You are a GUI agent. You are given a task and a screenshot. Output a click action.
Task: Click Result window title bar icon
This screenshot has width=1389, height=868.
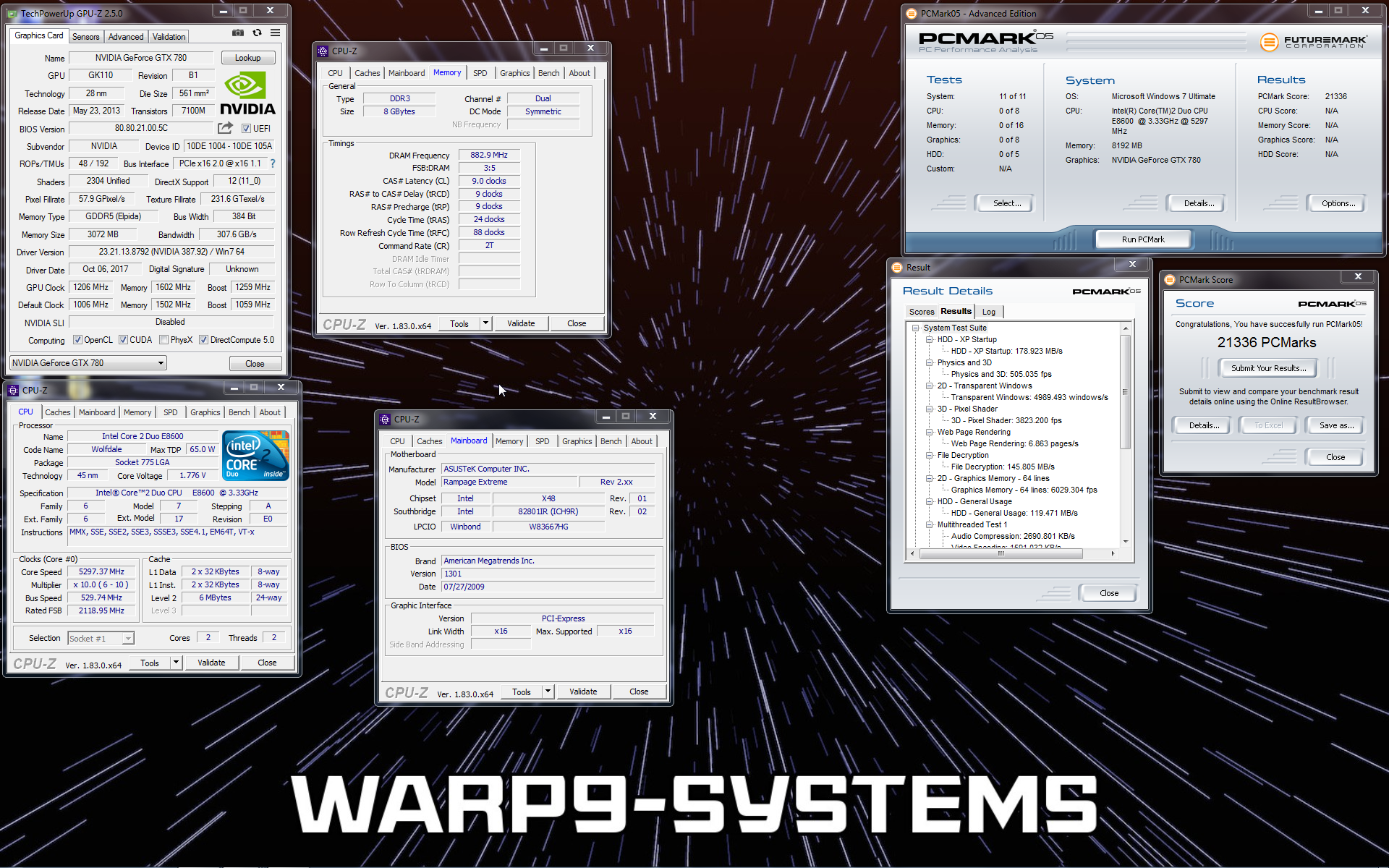tap(897, 267)
